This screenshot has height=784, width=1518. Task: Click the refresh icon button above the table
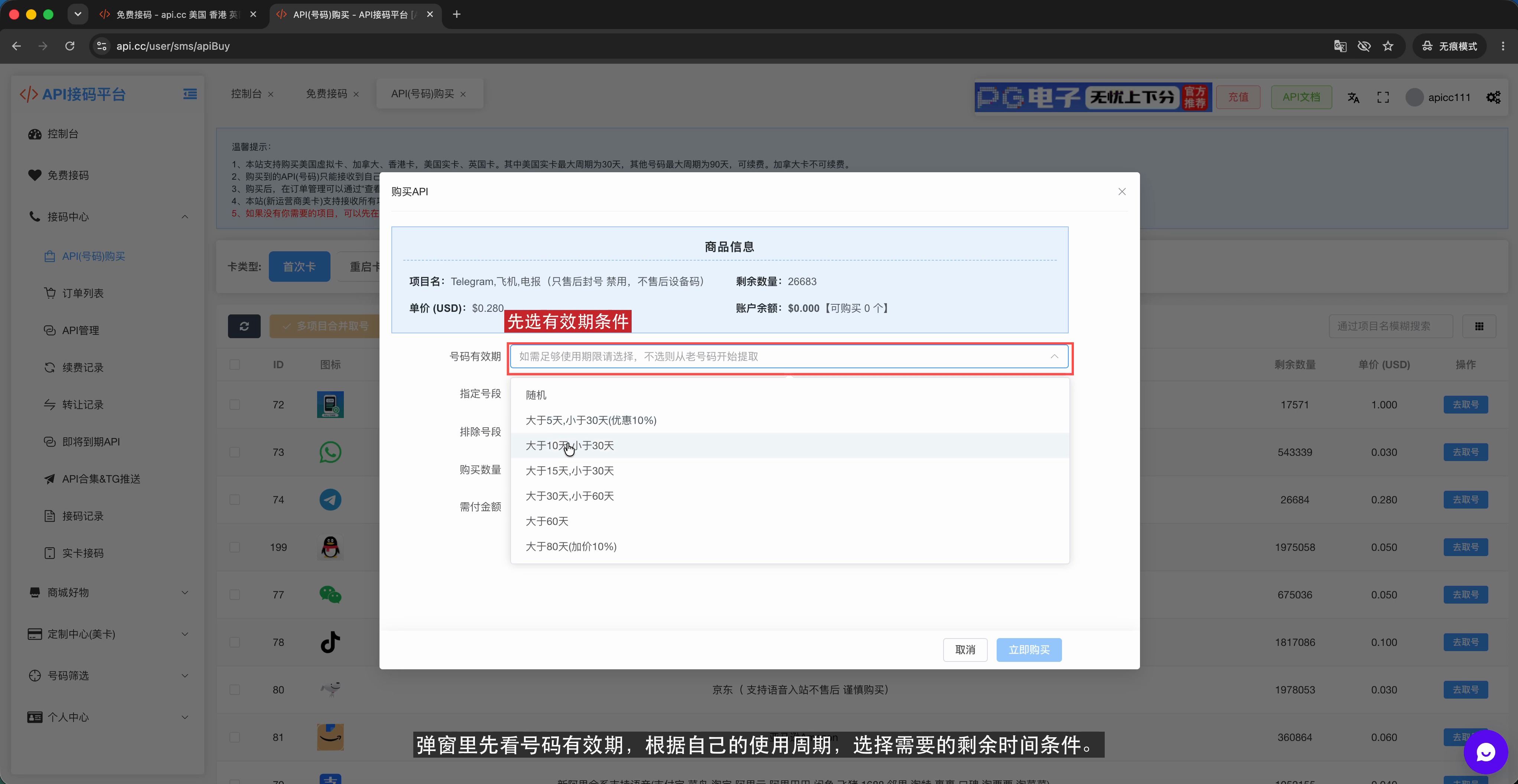(244, 326)
